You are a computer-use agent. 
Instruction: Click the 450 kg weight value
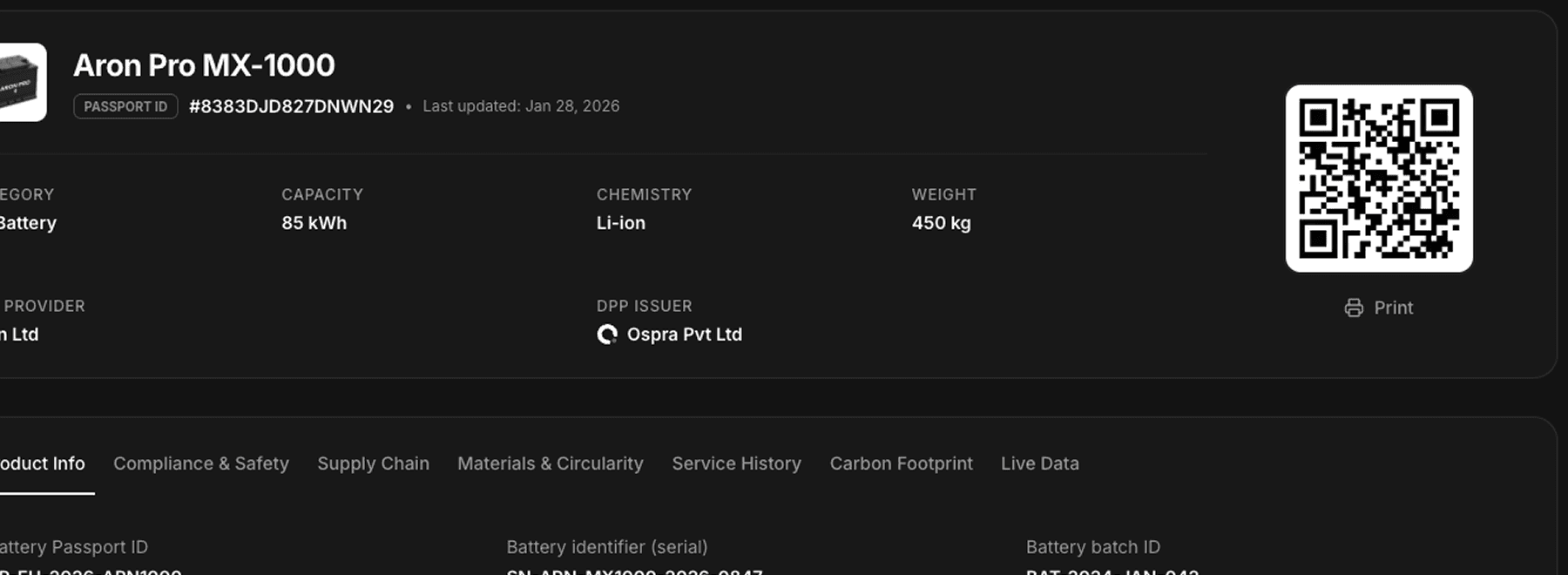pyautogui.click(x=941, y=223)
